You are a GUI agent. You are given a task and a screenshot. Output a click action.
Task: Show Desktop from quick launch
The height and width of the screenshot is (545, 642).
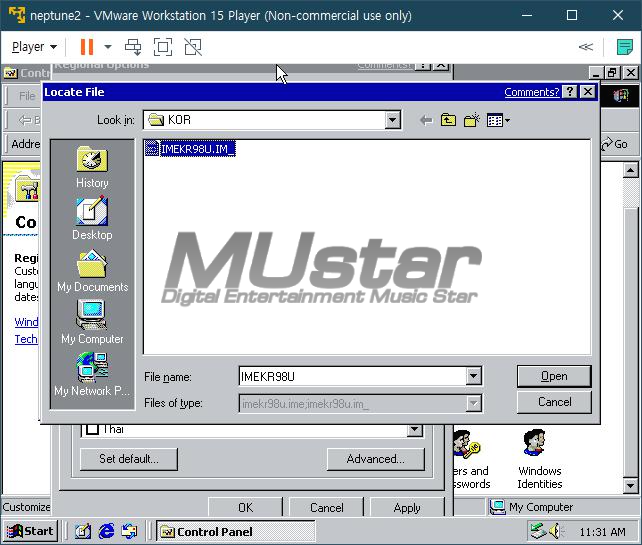point(82,531)
